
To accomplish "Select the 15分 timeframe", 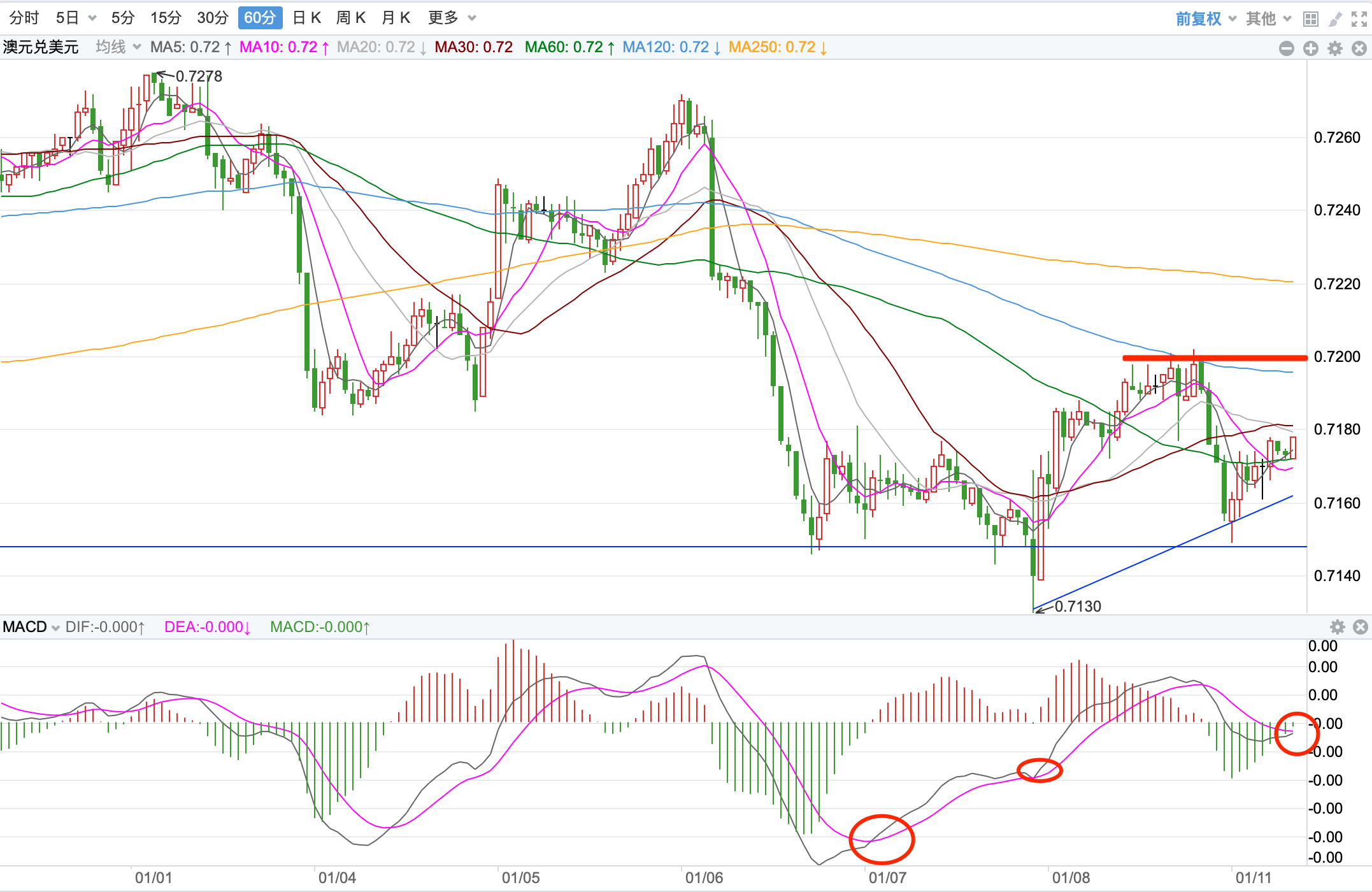I will point(166,18).
